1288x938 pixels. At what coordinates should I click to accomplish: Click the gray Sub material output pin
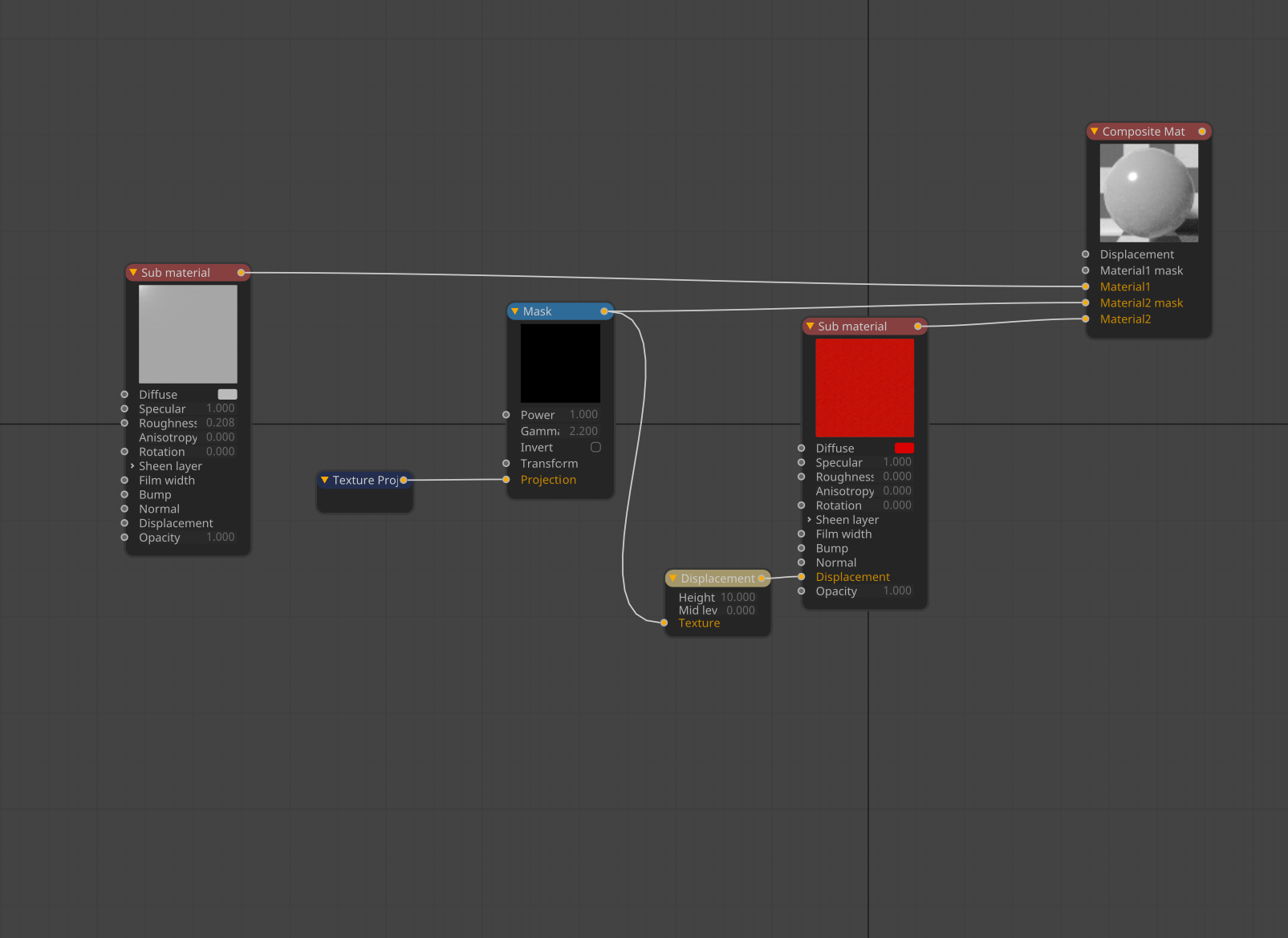click(x=241, y=273)
